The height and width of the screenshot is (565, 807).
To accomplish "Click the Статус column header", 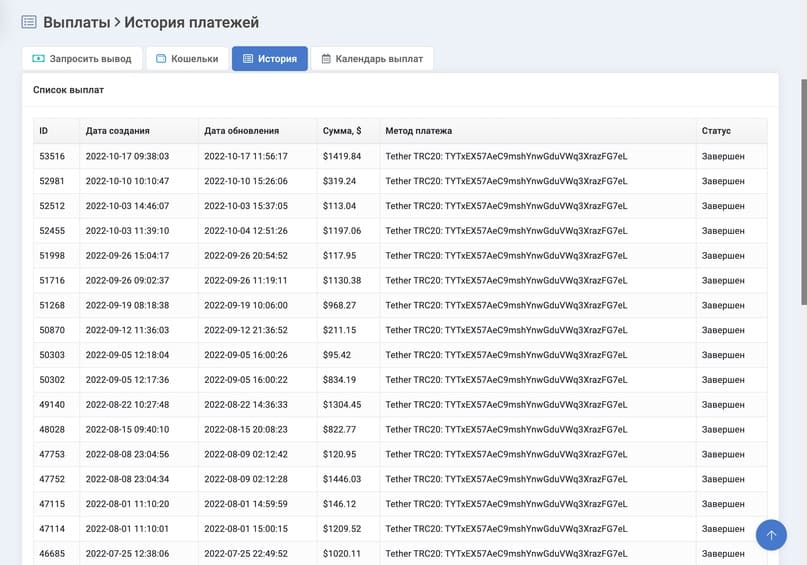I will coord(716,131).
